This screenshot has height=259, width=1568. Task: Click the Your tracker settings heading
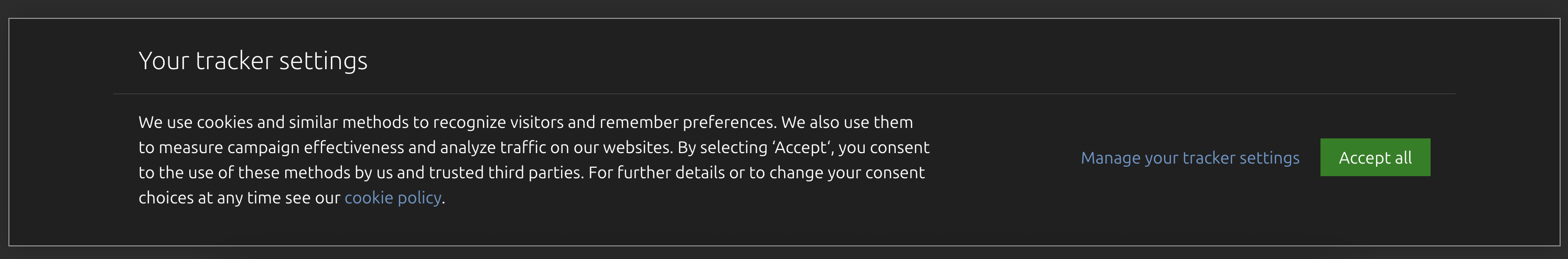click(x=253, y=61)
